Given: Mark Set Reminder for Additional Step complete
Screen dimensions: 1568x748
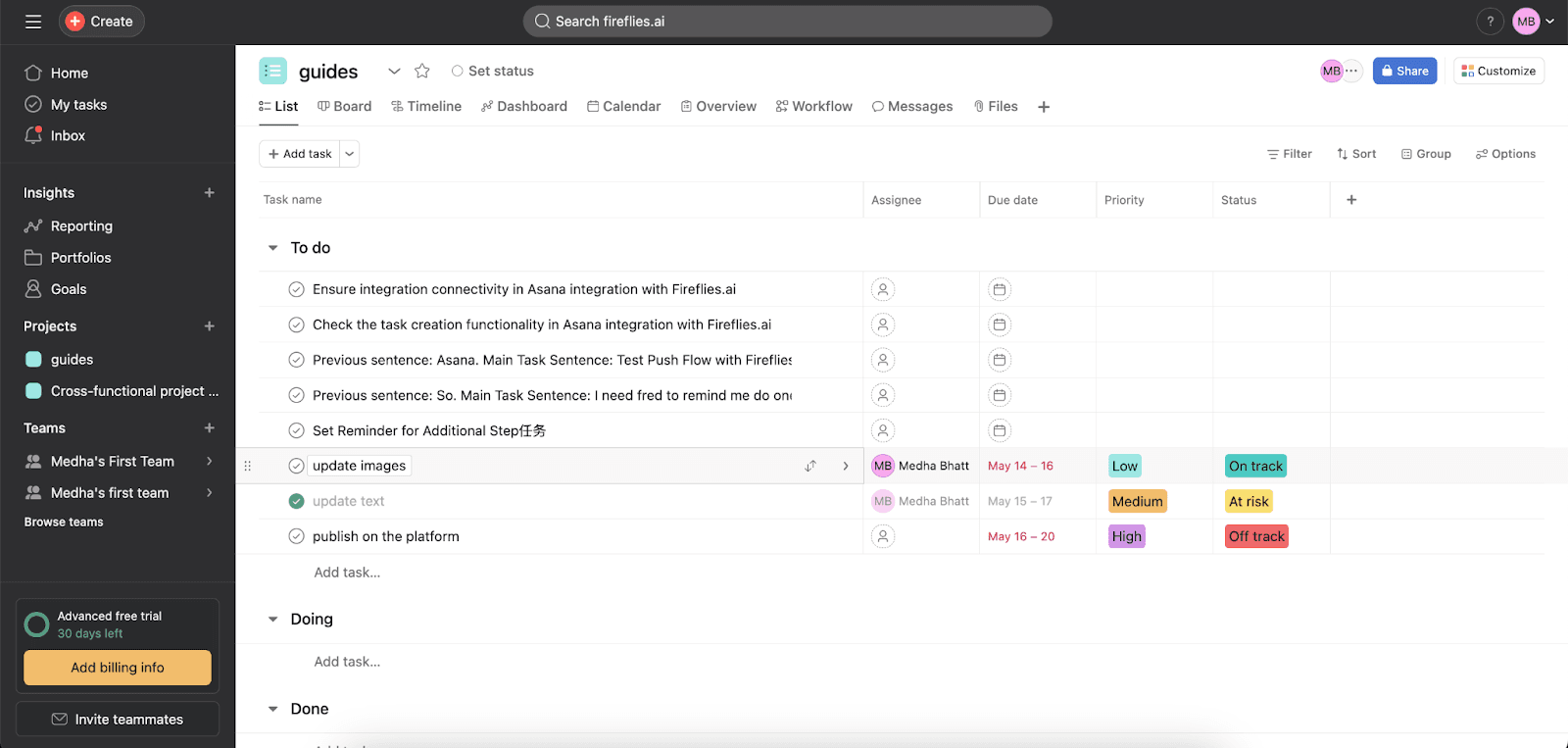Looking at the screenshot, I should (x=297, y=430).
